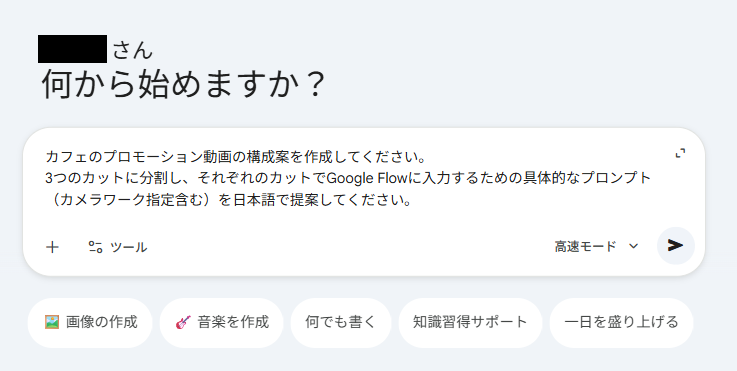Select the 知識習得サポート suggestion chip

[470, 323]
